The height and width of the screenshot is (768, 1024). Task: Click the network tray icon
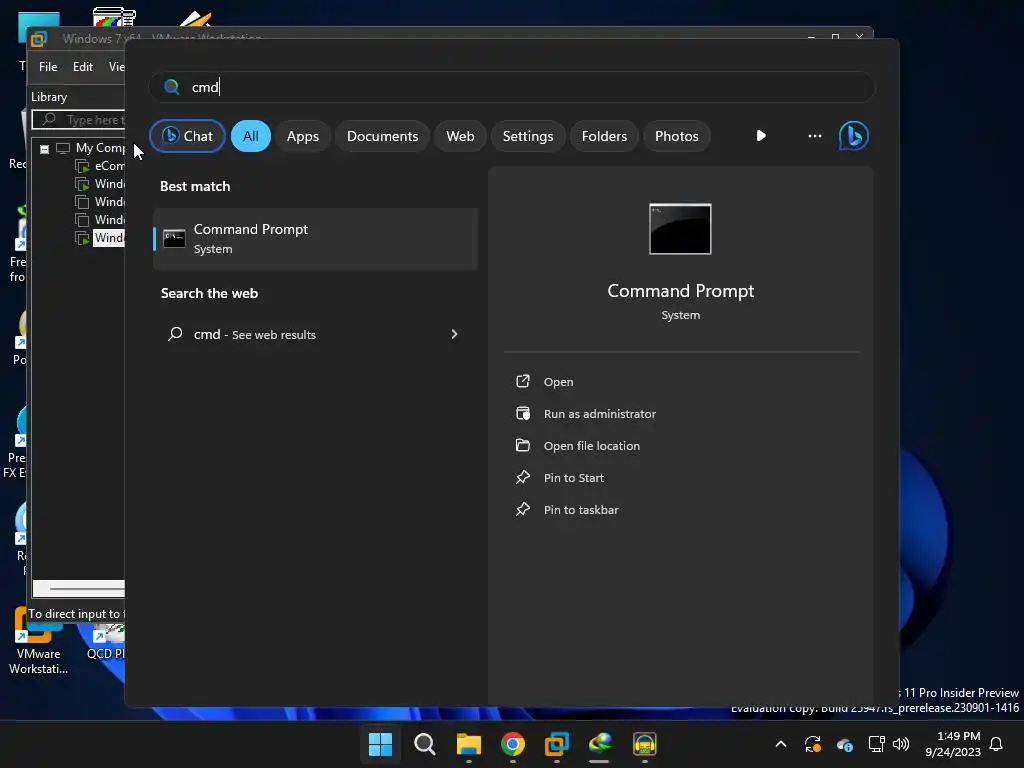876,744
